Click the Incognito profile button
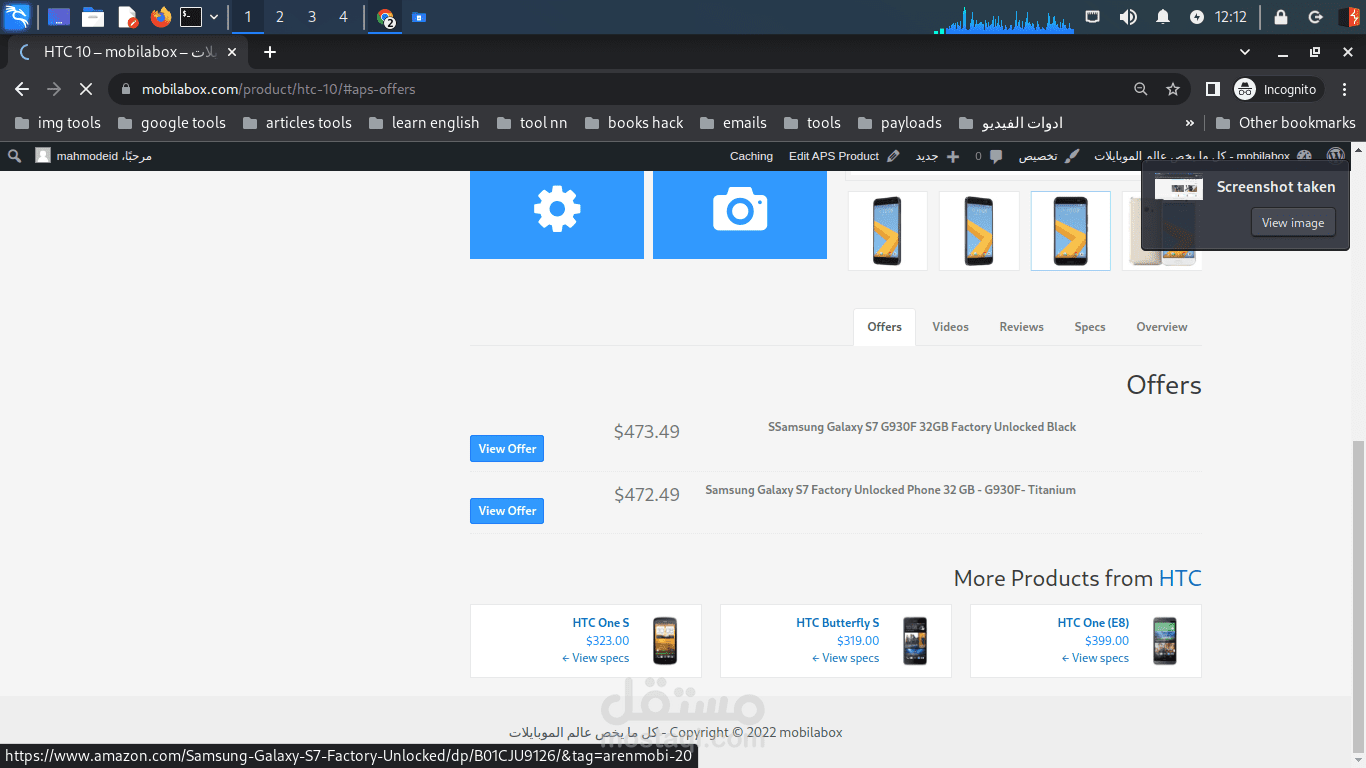The height and width of the screenshot is (768, 1366). pyautogui.click(x=1276, y=89)
